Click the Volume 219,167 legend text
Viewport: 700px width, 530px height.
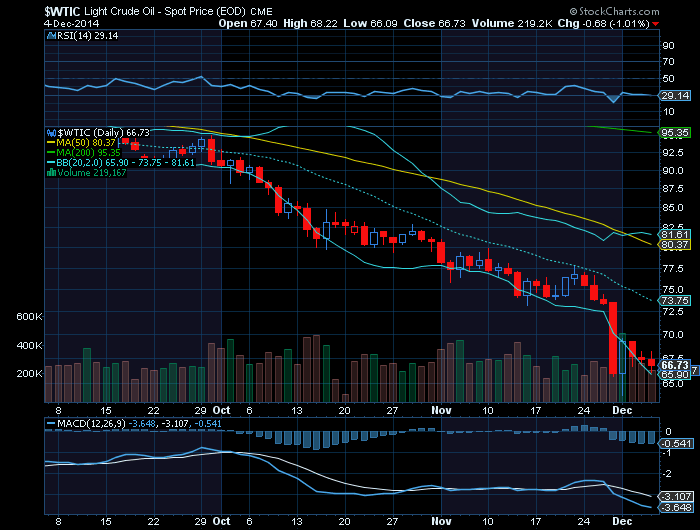[92, 172]
